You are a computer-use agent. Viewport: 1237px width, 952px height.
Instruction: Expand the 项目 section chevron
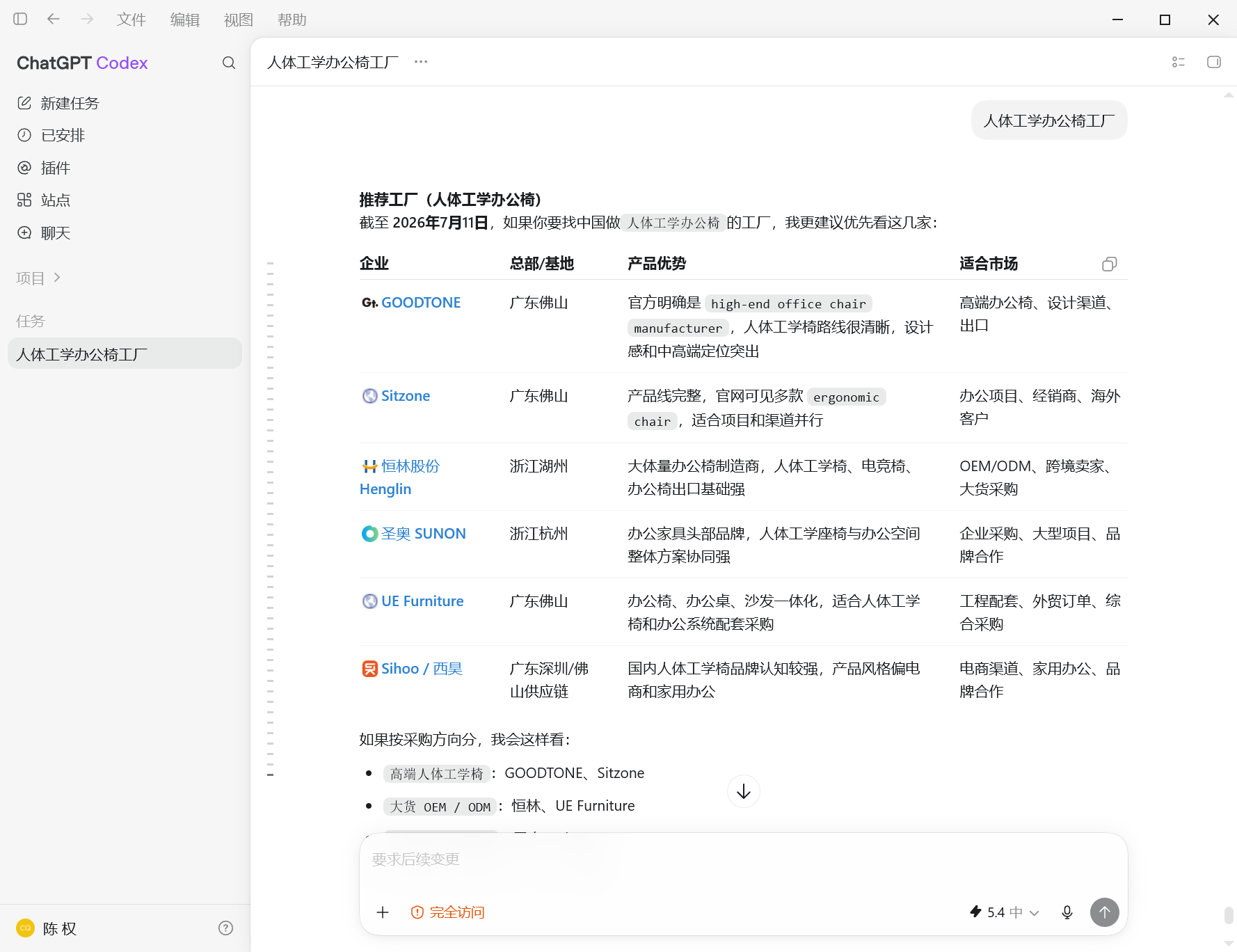coord(57,278)
